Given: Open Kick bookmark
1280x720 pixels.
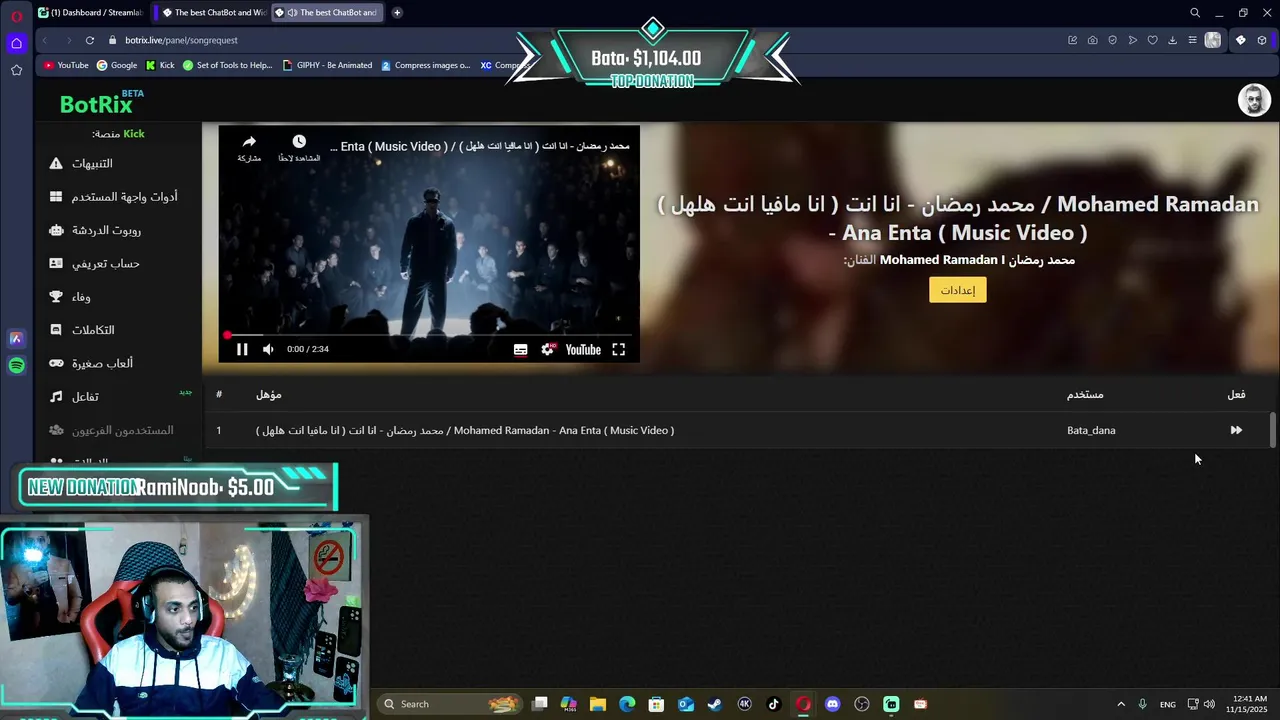Looking at the screenshot, I should (x=160, y=65).
